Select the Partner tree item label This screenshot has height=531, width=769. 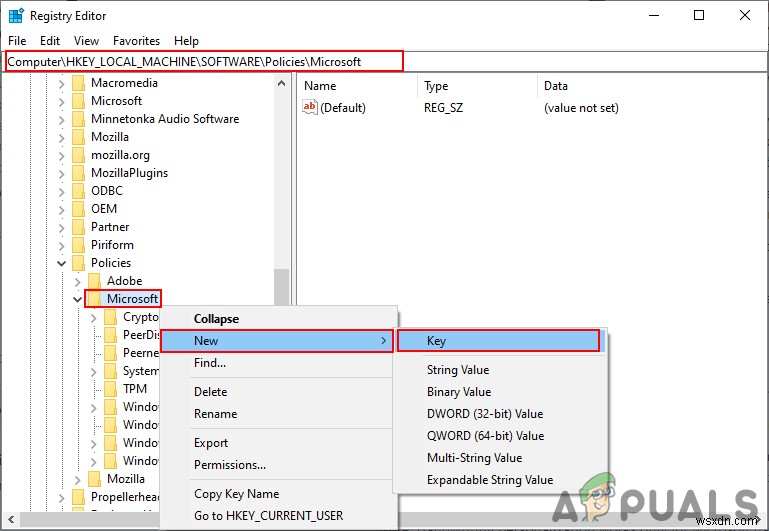110,227
